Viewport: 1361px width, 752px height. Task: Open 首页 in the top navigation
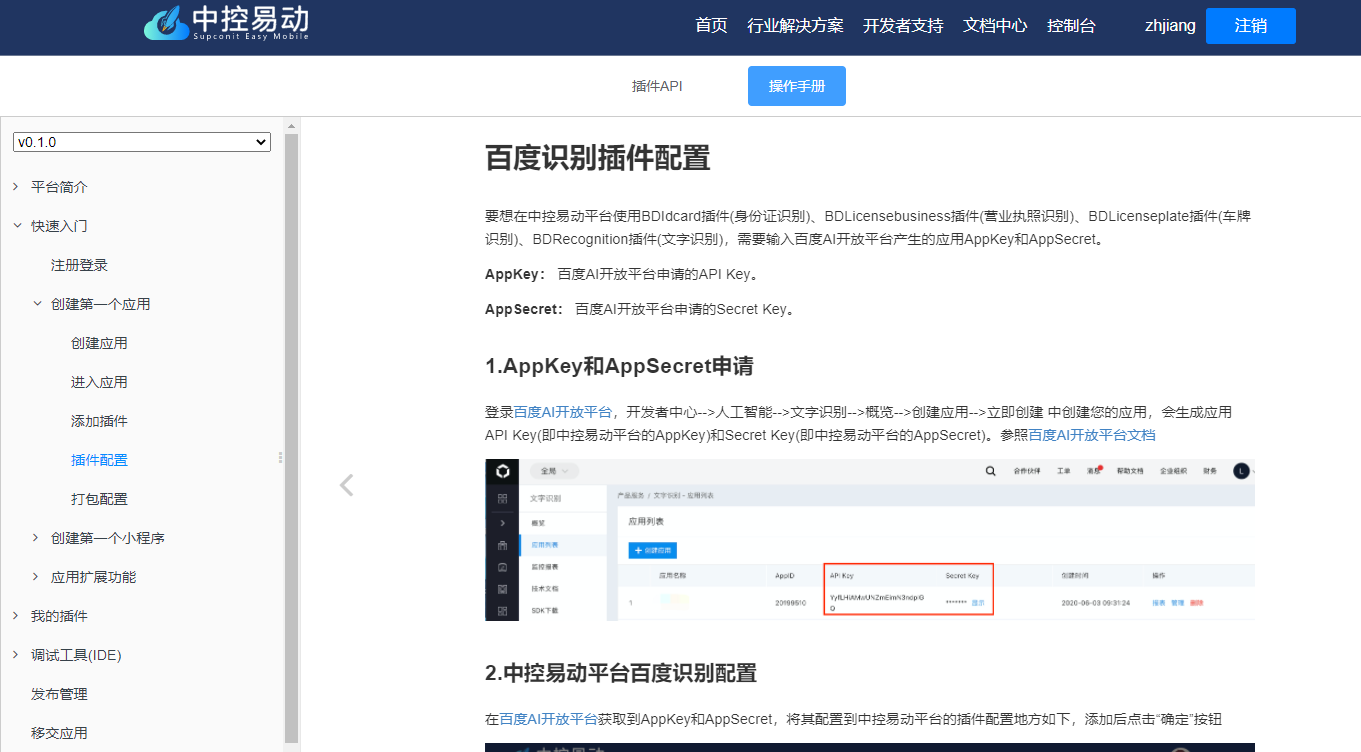(711, 26)
